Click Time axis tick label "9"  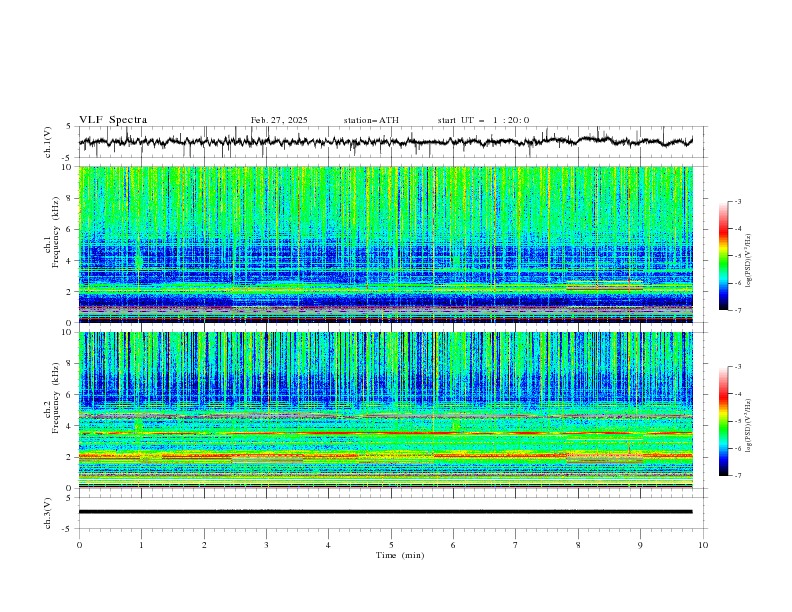point(640,545)
